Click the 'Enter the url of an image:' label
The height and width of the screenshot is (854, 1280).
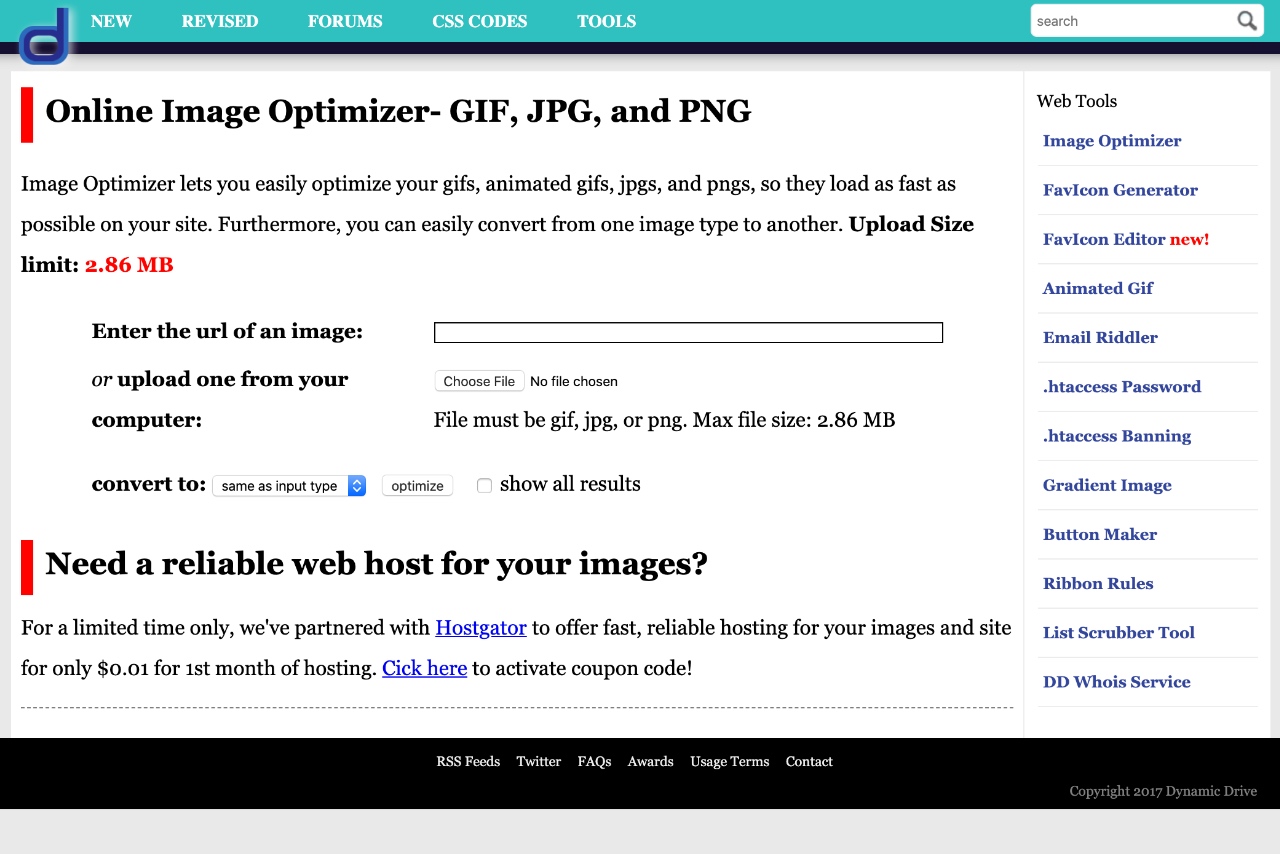[x=227, y=332]
